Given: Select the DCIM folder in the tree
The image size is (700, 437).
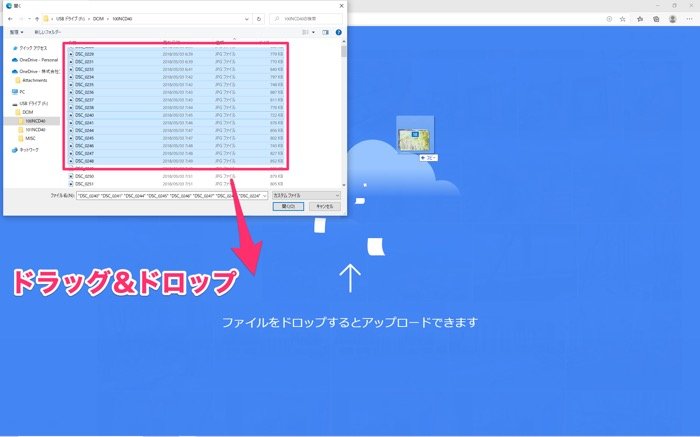Looking at the screenshot, I should click(25, 112).
